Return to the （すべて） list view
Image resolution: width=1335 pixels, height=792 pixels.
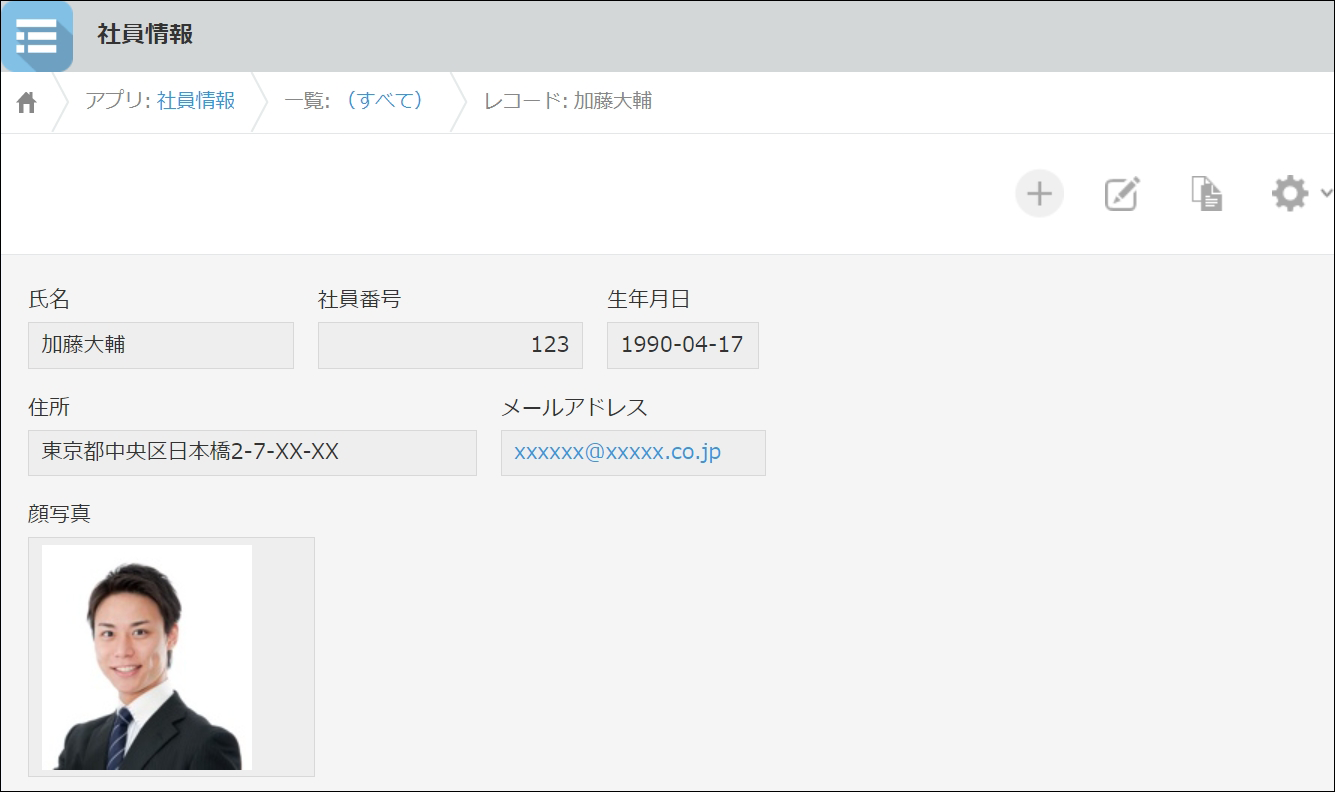click(x=383, y=101)
